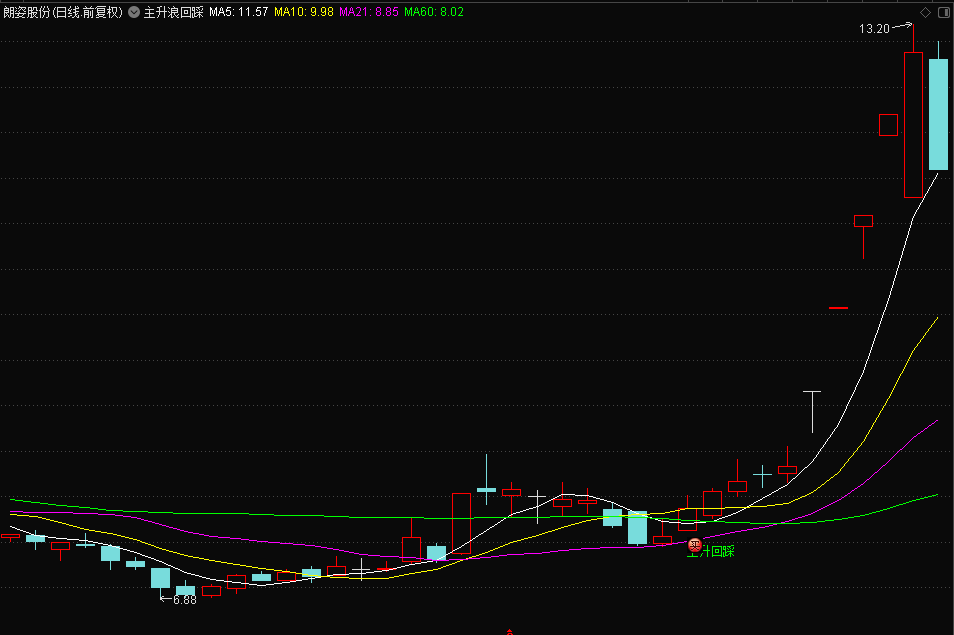Click the diamond icon at the top right
954x635 pixels.
pyautogui.click(x=925, y=12)
